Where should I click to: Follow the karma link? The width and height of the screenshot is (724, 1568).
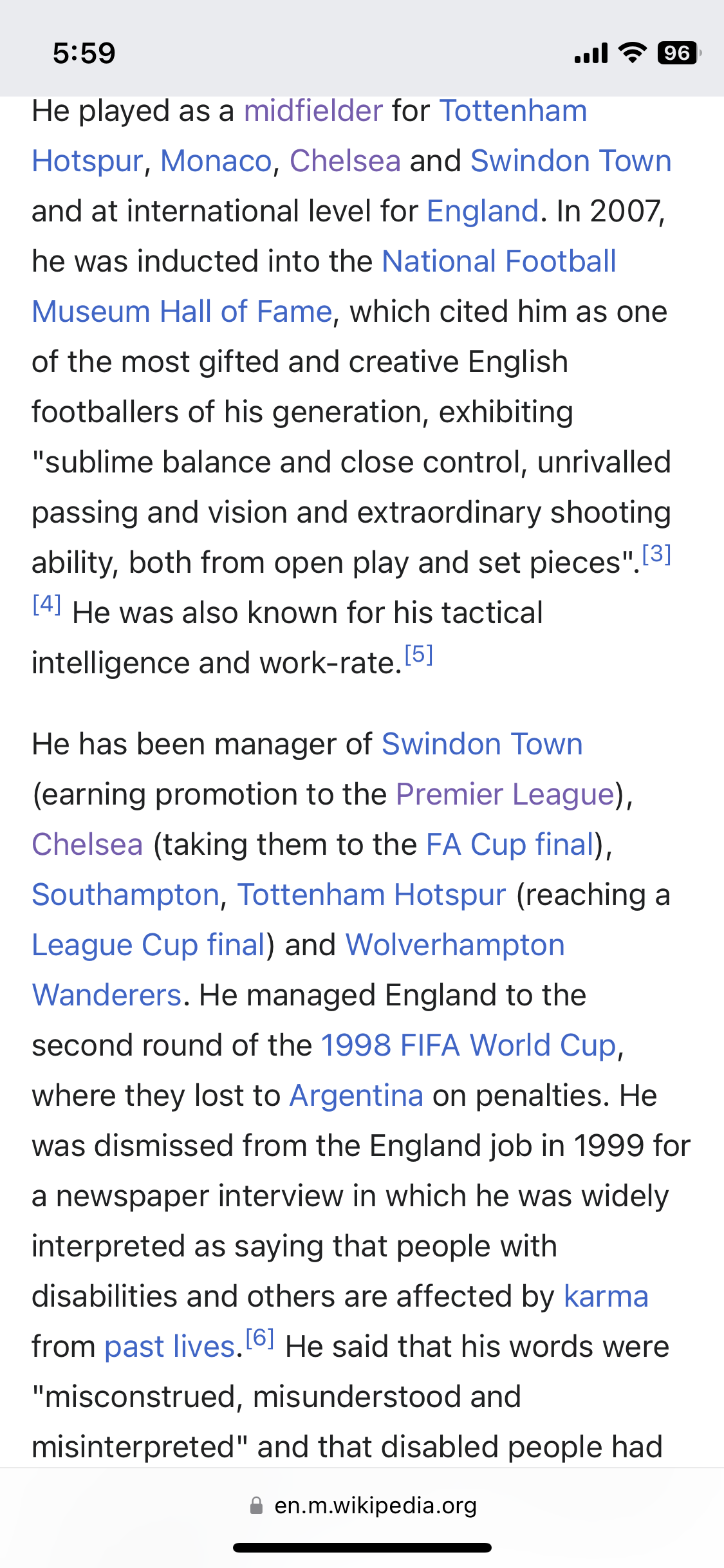pos(606,1296)
